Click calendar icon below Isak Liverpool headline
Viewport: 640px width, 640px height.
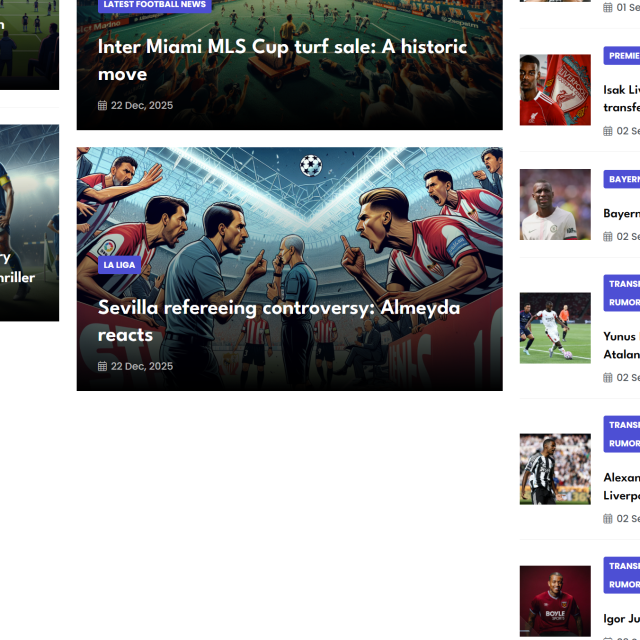click(608, 131)
